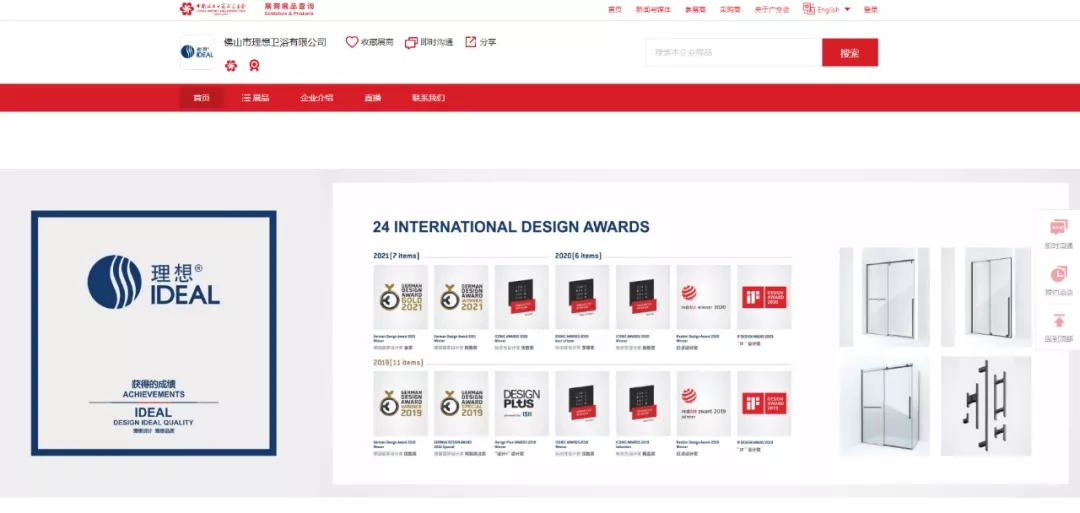Open 关于广交会 menu item

coord(772,10)
